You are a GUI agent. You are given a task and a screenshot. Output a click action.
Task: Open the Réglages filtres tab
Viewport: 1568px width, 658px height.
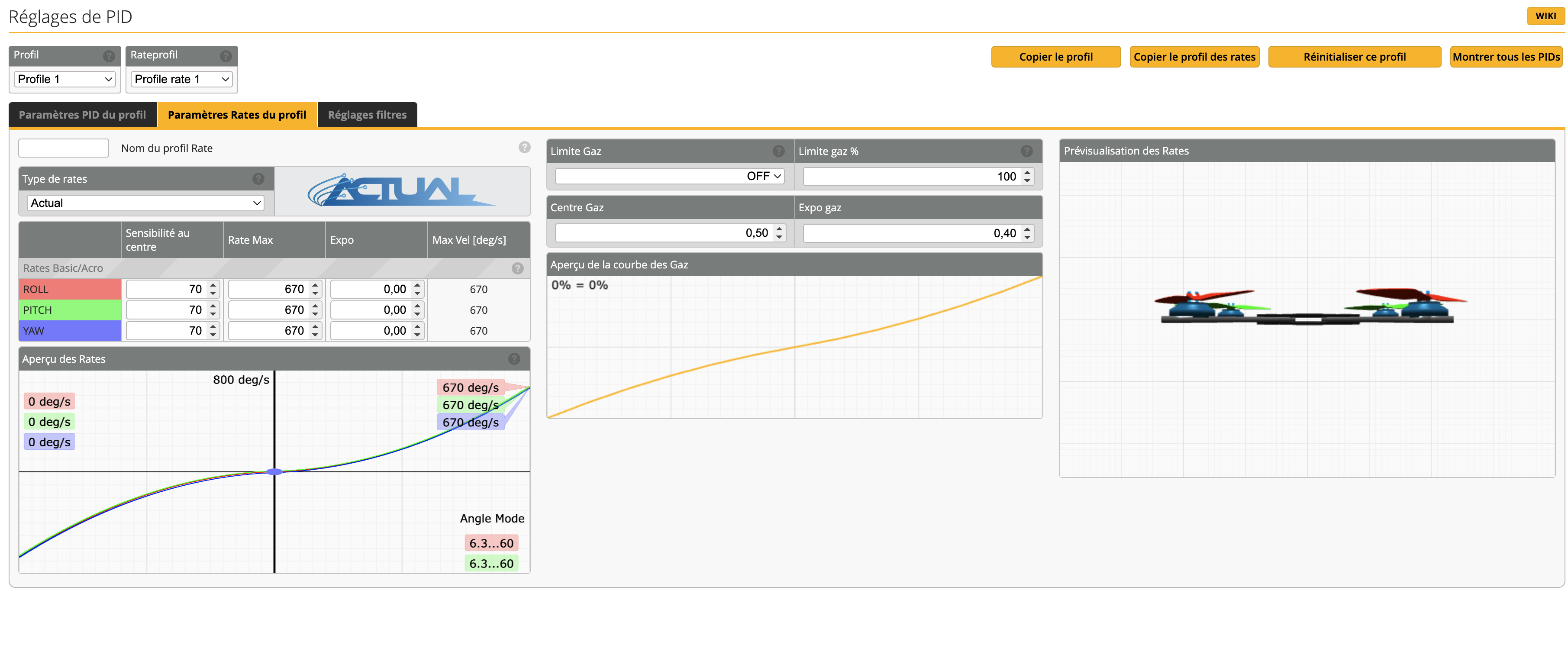point(367,115)
